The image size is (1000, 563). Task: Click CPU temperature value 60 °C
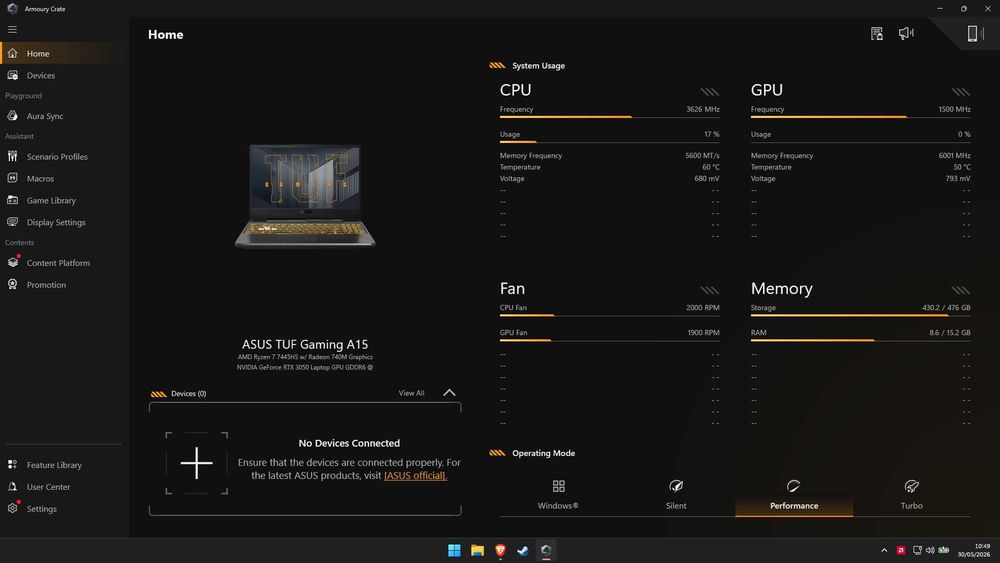click(x=710, y=167)
